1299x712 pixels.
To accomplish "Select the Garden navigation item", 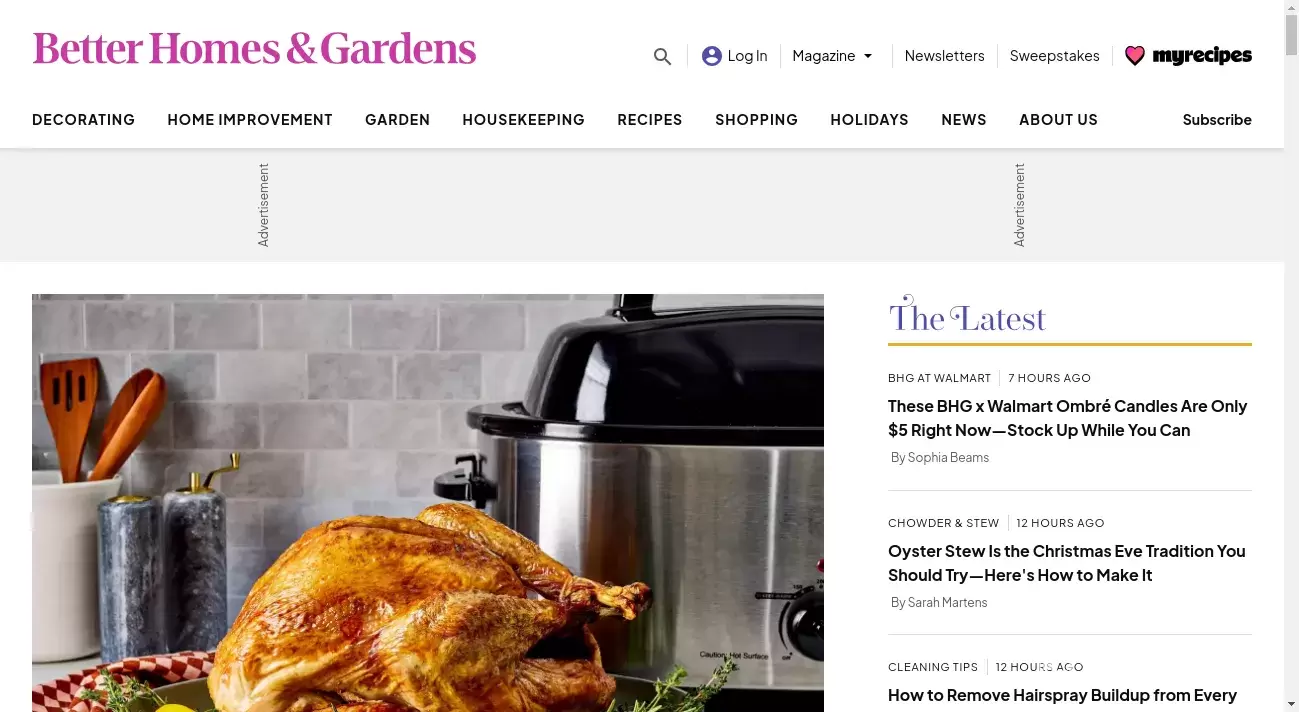I will click(x=397, y=120).
